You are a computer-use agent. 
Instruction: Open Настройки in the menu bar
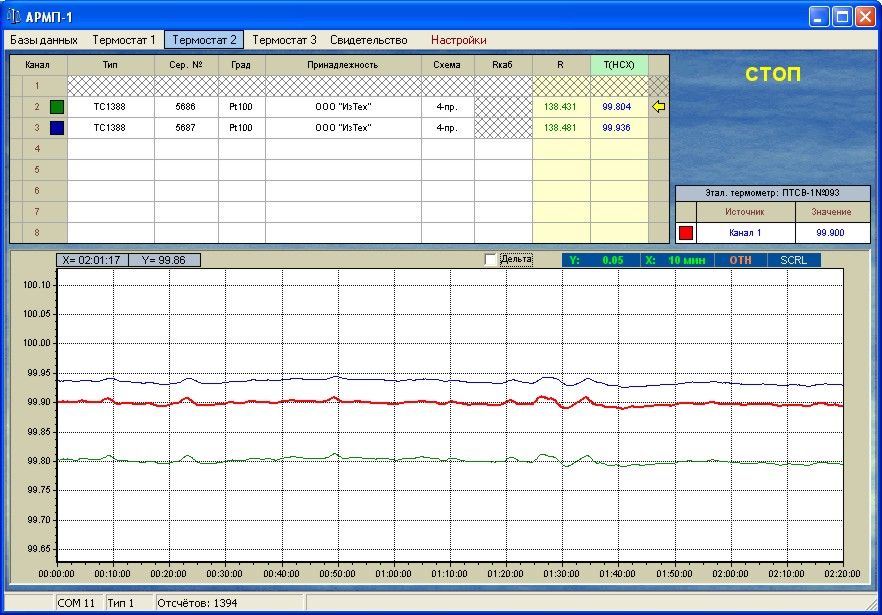(458, 40)
